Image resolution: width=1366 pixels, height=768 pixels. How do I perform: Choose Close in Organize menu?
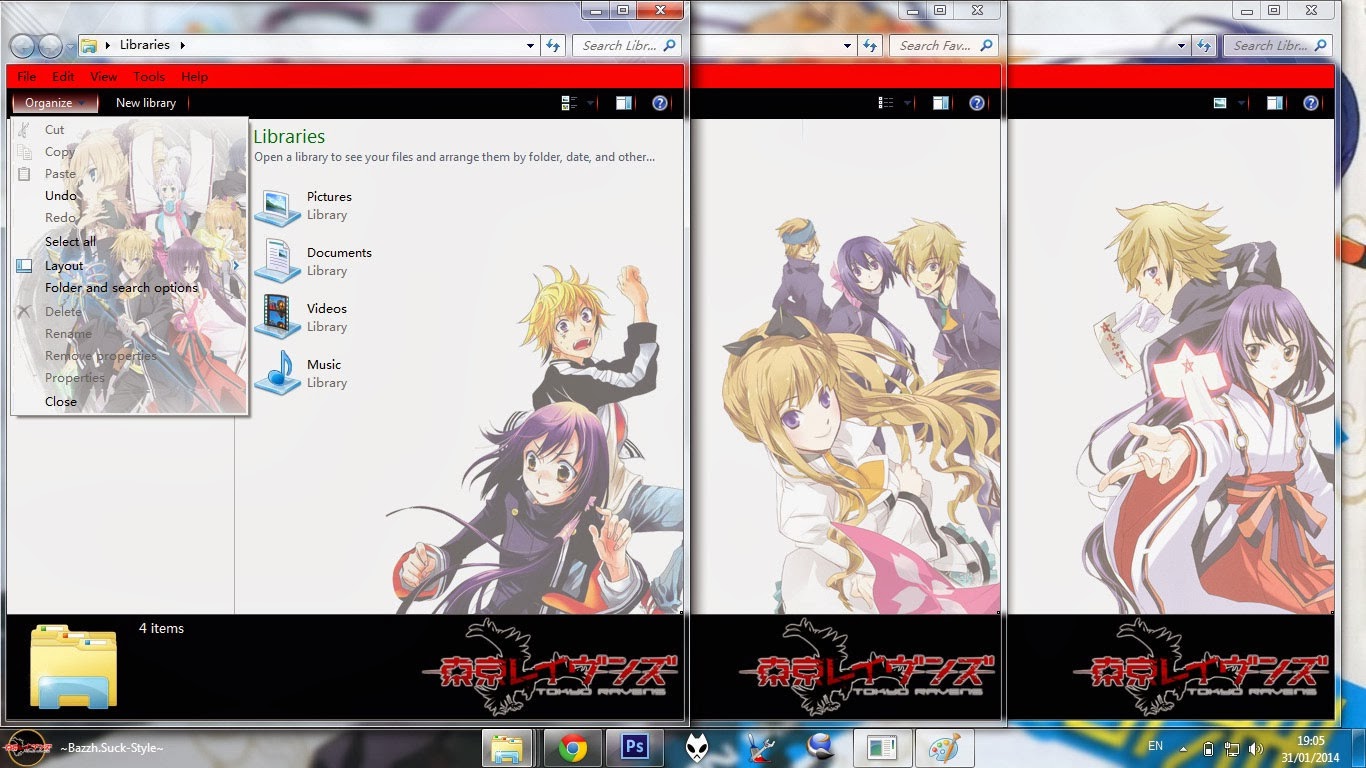(128, 401)
